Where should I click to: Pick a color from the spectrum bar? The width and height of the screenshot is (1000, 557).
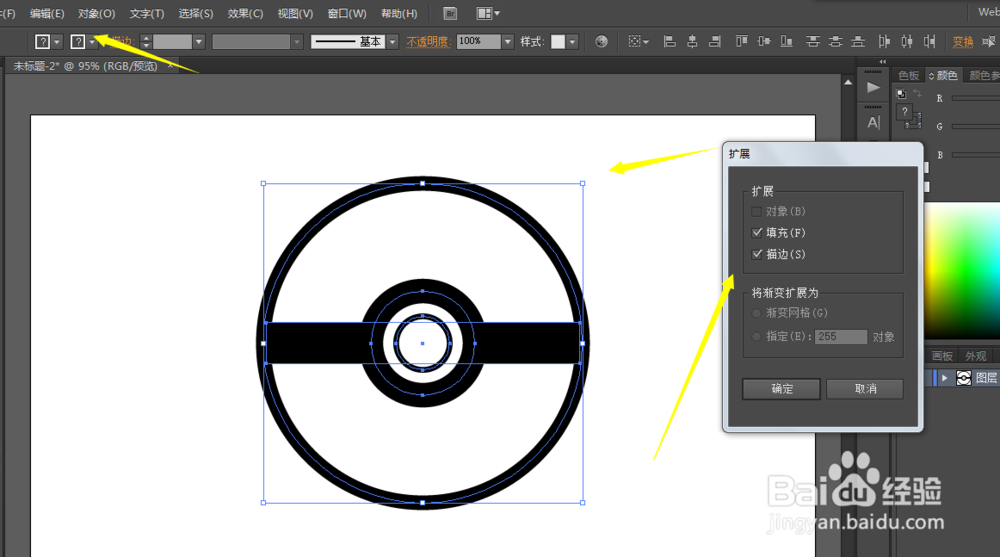(x=962, y=271)
